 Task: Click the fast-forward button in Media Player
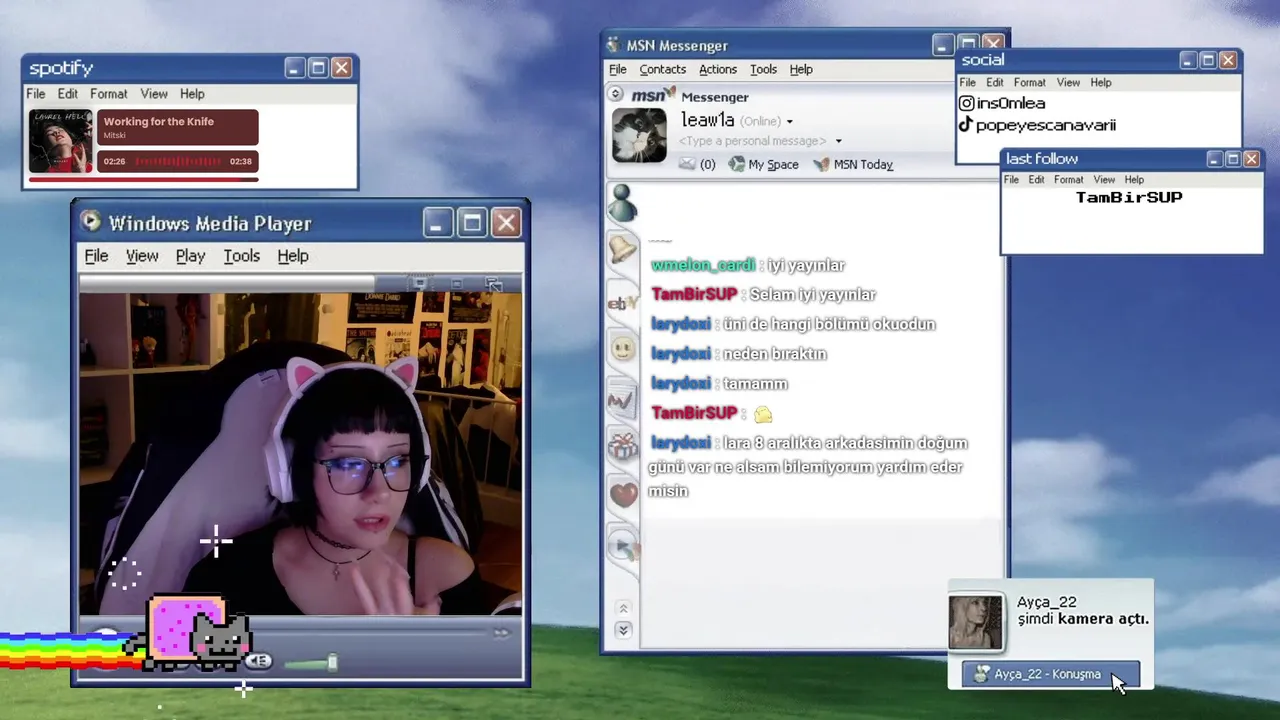501,632
